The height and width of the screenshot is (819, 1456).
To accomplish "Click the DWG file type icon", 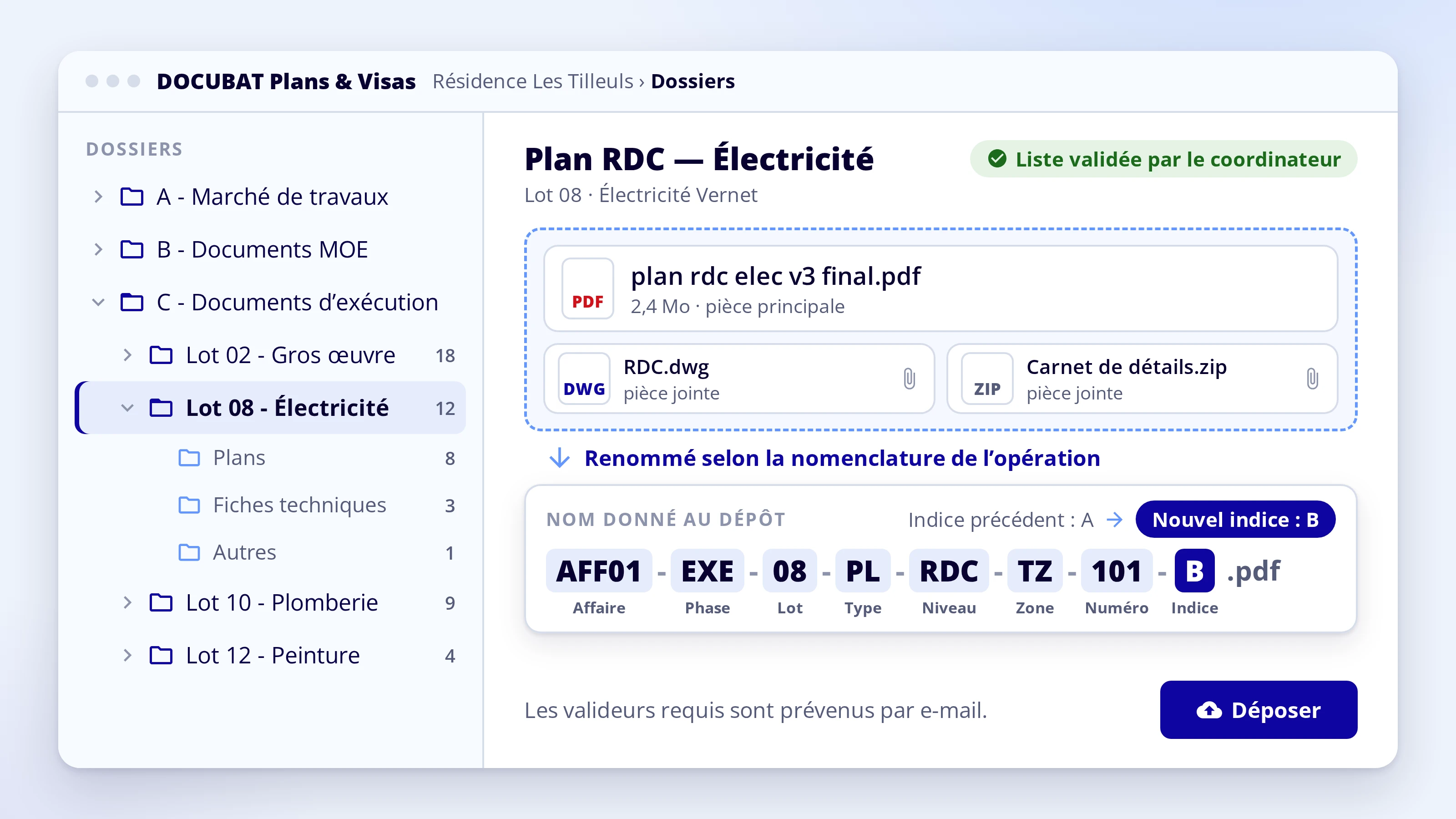I will pos(584,379).
